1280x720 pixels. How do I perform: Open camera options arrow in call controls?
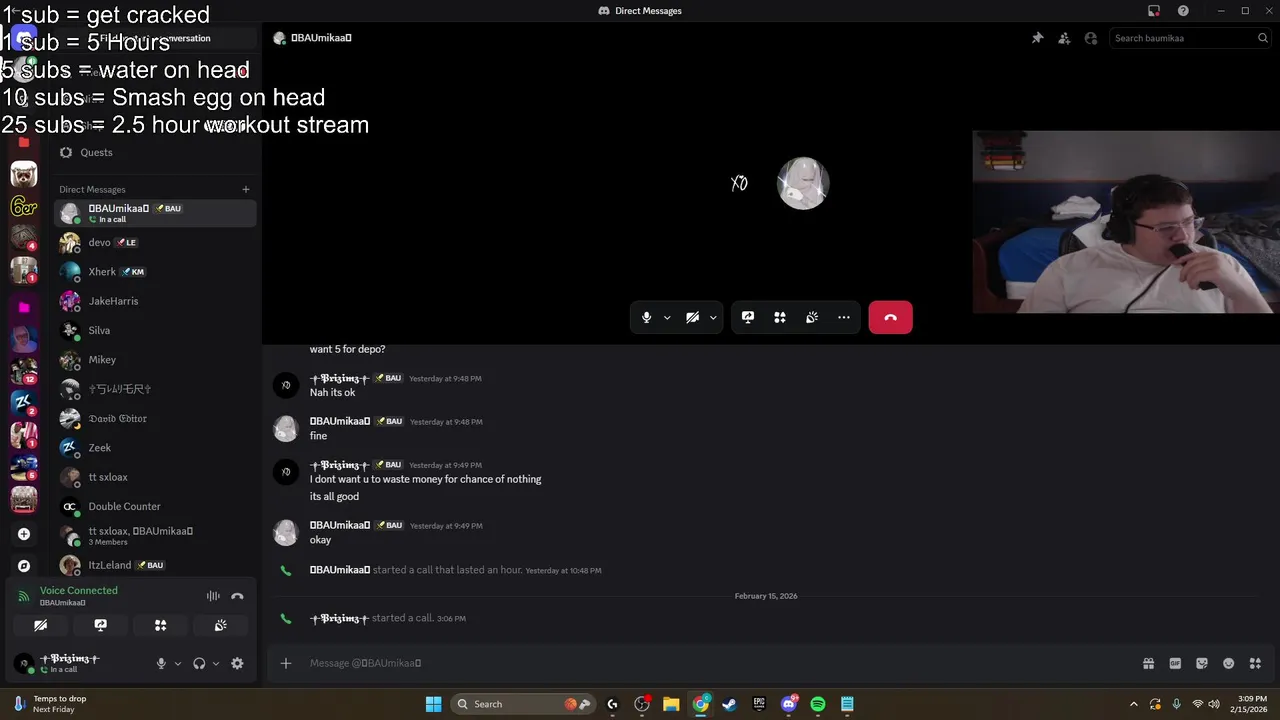[x=713, y=318]
